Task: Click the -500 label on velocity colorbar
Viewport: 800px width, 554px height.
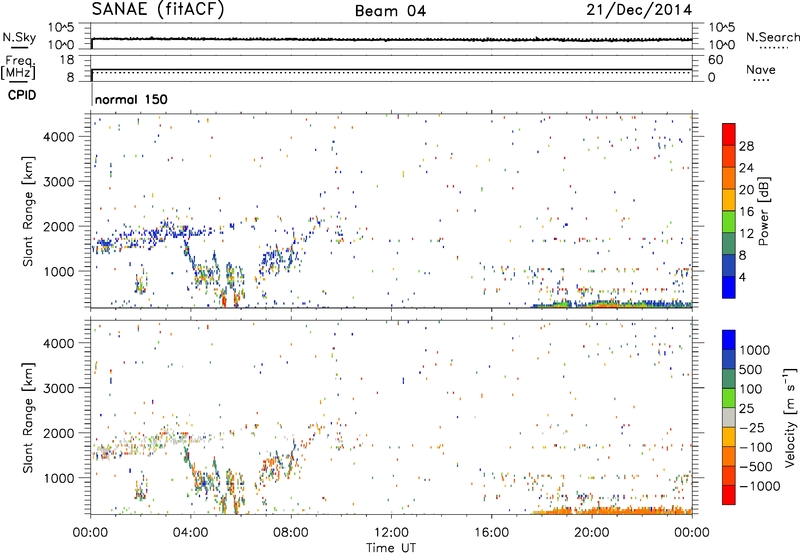Action: pos(756,467)
